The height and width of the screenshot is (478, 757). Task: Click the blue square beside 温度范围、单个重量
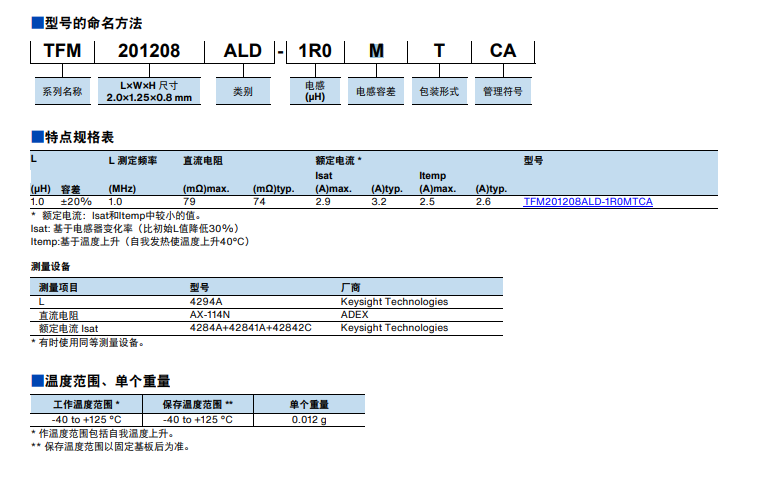point(37,381)
